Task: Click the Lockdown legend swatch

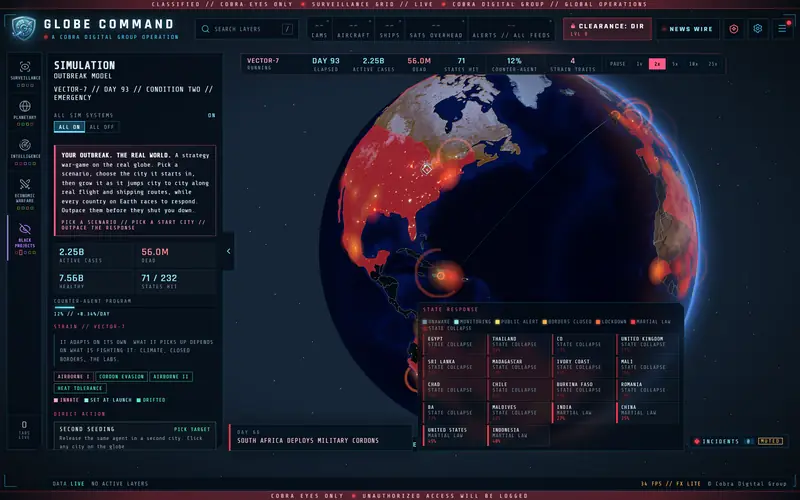Action: (x=598, y=322)
